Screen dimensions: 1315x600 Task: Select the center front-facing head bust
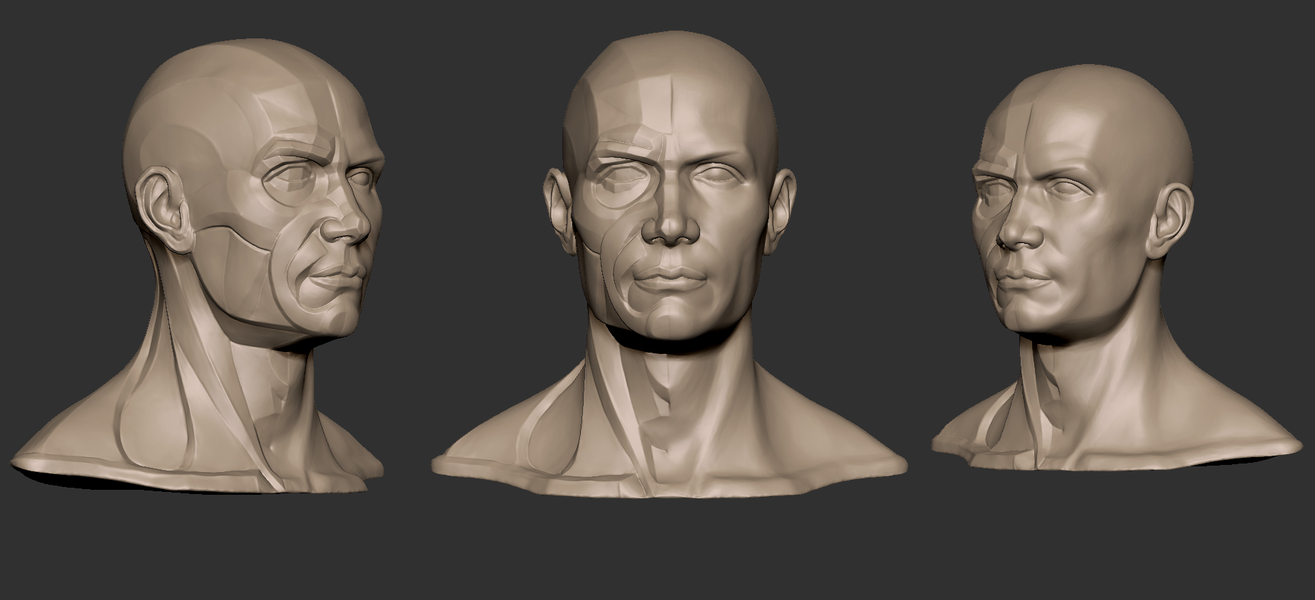[668, 263]
